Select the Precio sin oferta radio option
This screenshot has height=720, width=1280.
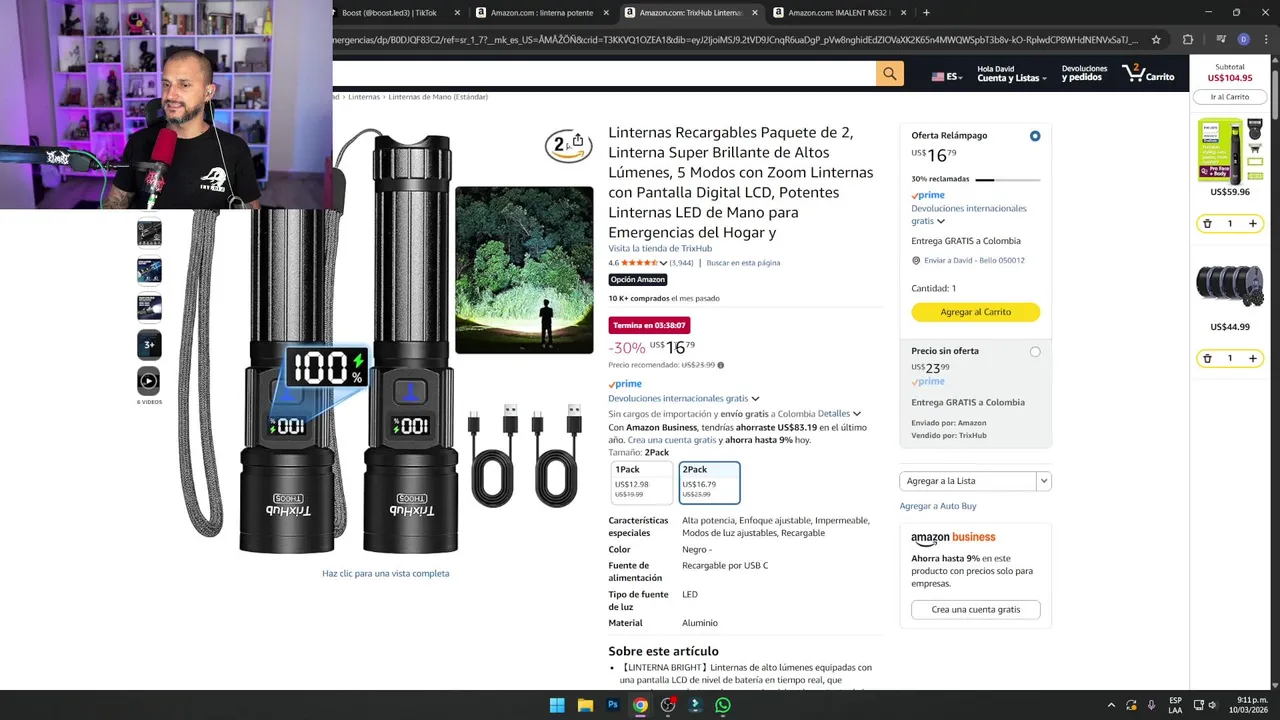(1035, 352)
